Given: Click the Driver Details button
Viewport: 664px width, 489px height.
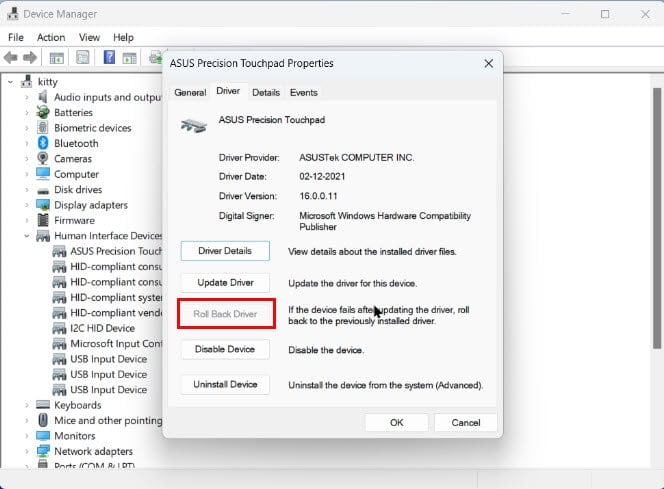Looking at the screenshot, I should point(225,251).
